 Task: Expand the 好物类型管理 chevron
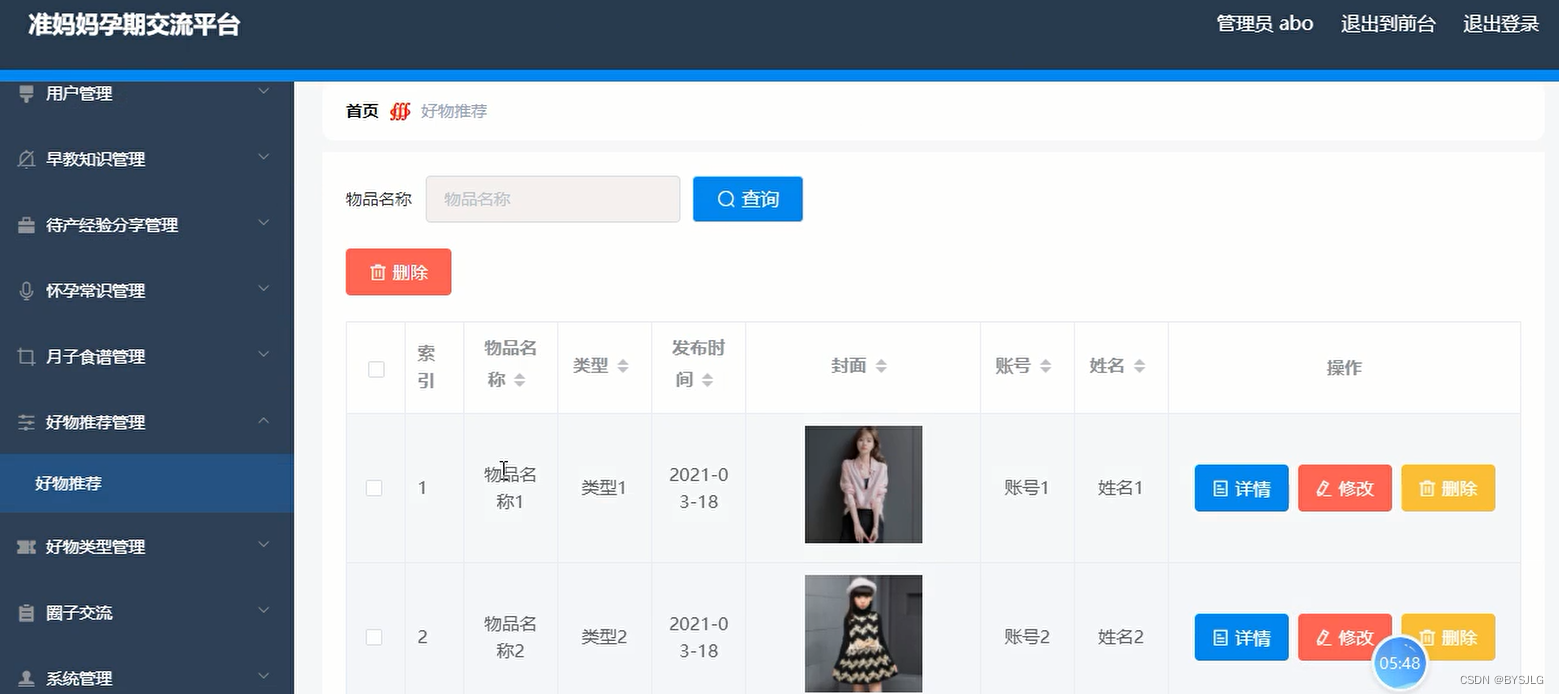click(x=264, y=545)
